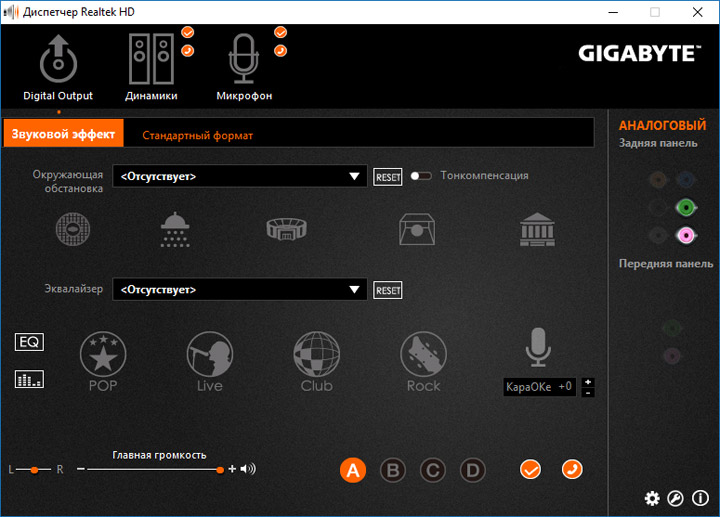The height and width of the screenshot is (517, 720).
Task: Click the dimmed blue rear panel jack
Action: point(686,180)
